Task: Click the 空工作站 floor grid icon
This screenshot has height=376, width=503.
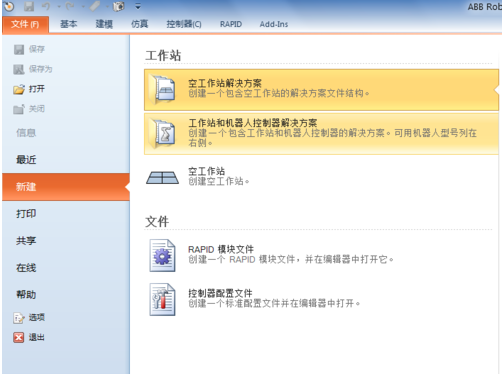Action: 162,177
